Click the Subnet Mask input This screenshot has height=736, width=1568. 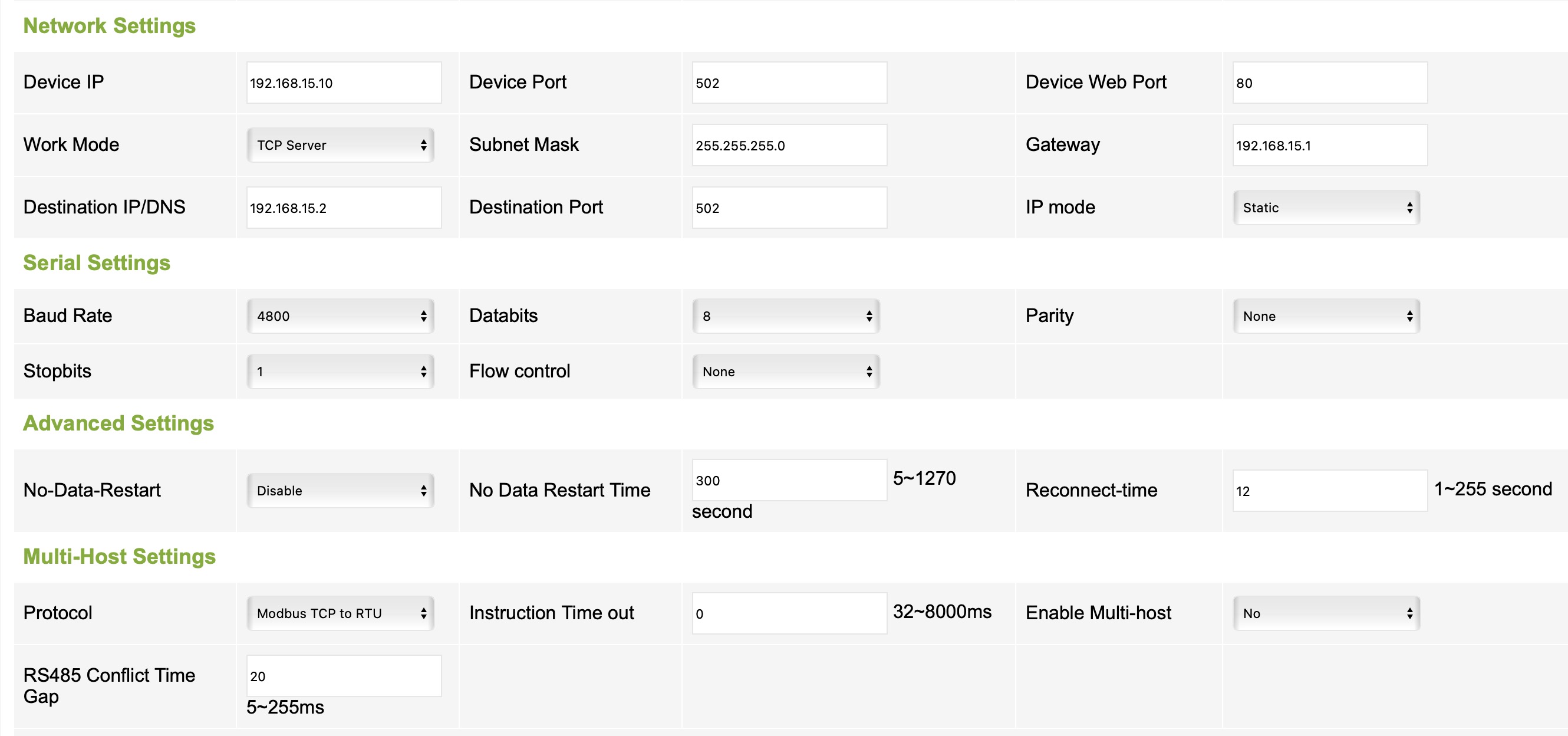789,146
